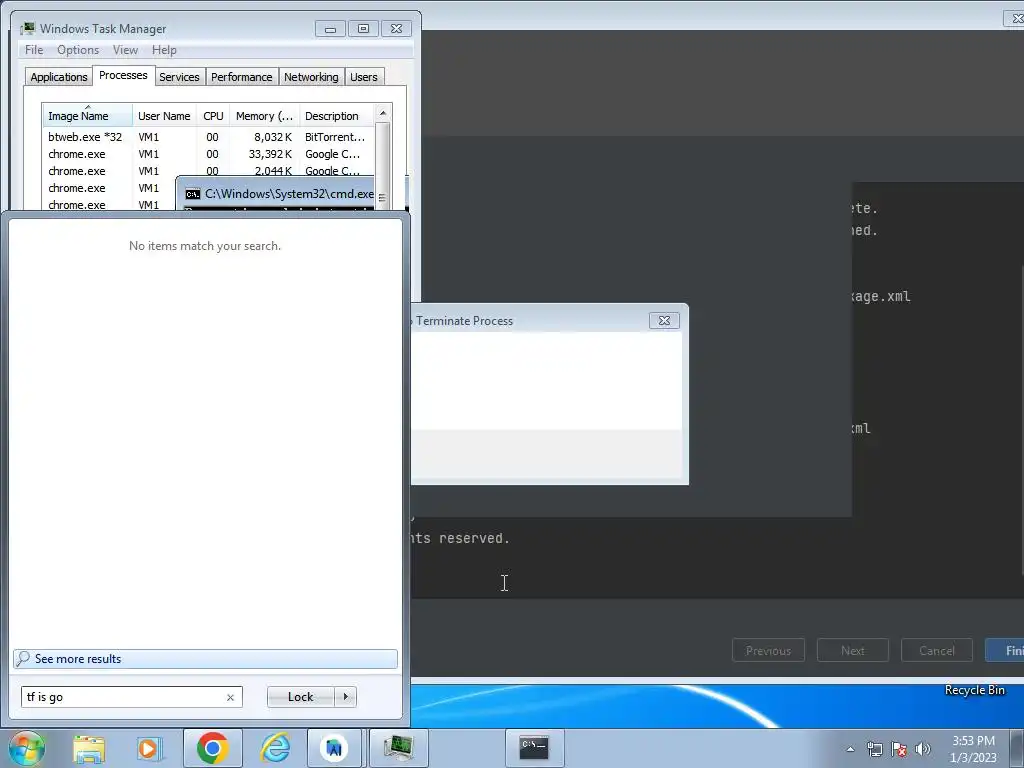Close the Terminate Process dialog
This screenshot has height=768, width=1024.
pyautogui.click(x=664, y=321)
